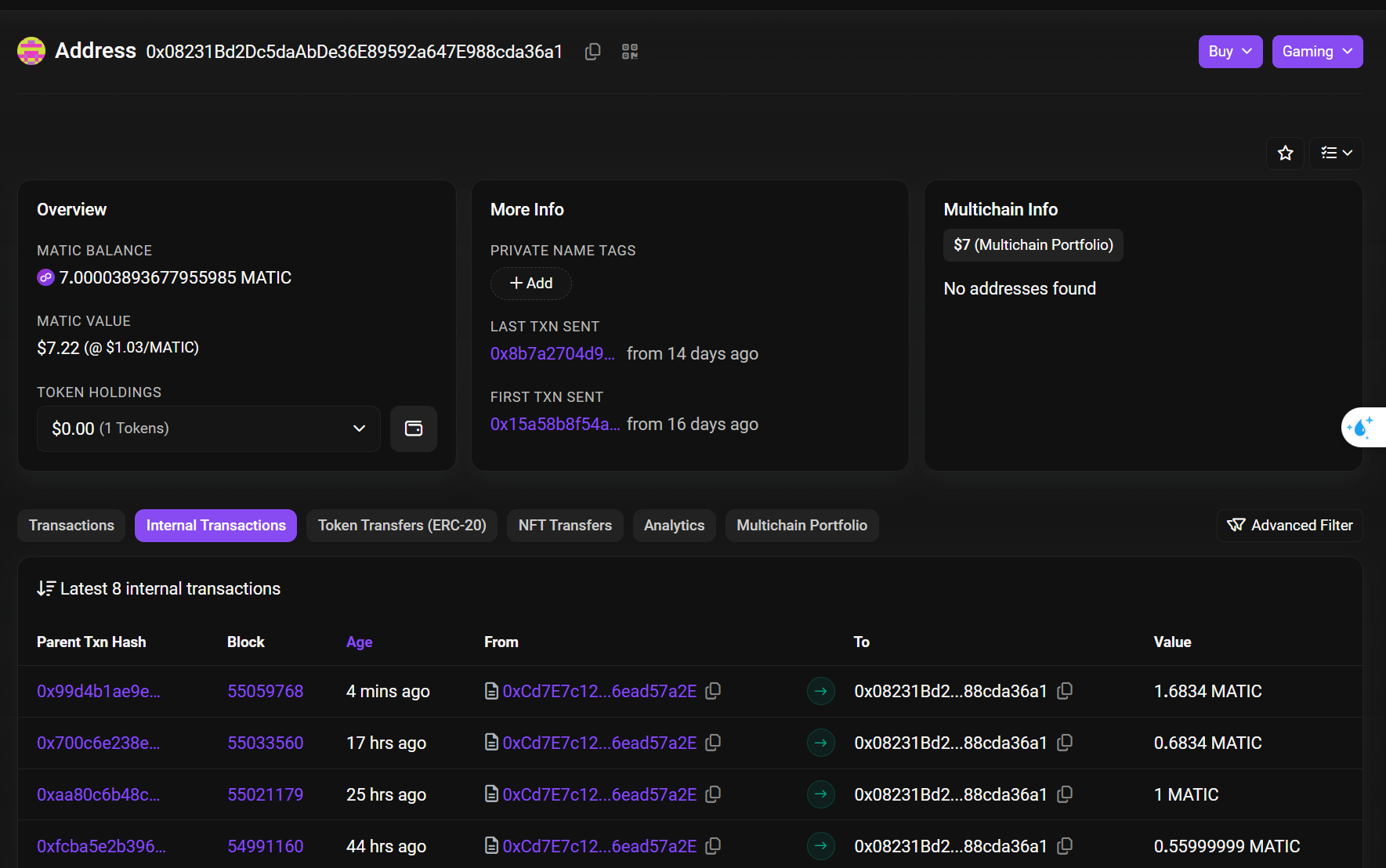This screenshot has width=1386, height=868.
Task: Open From contract address in 4 mins ago row
Action: (x=599, y=691)
